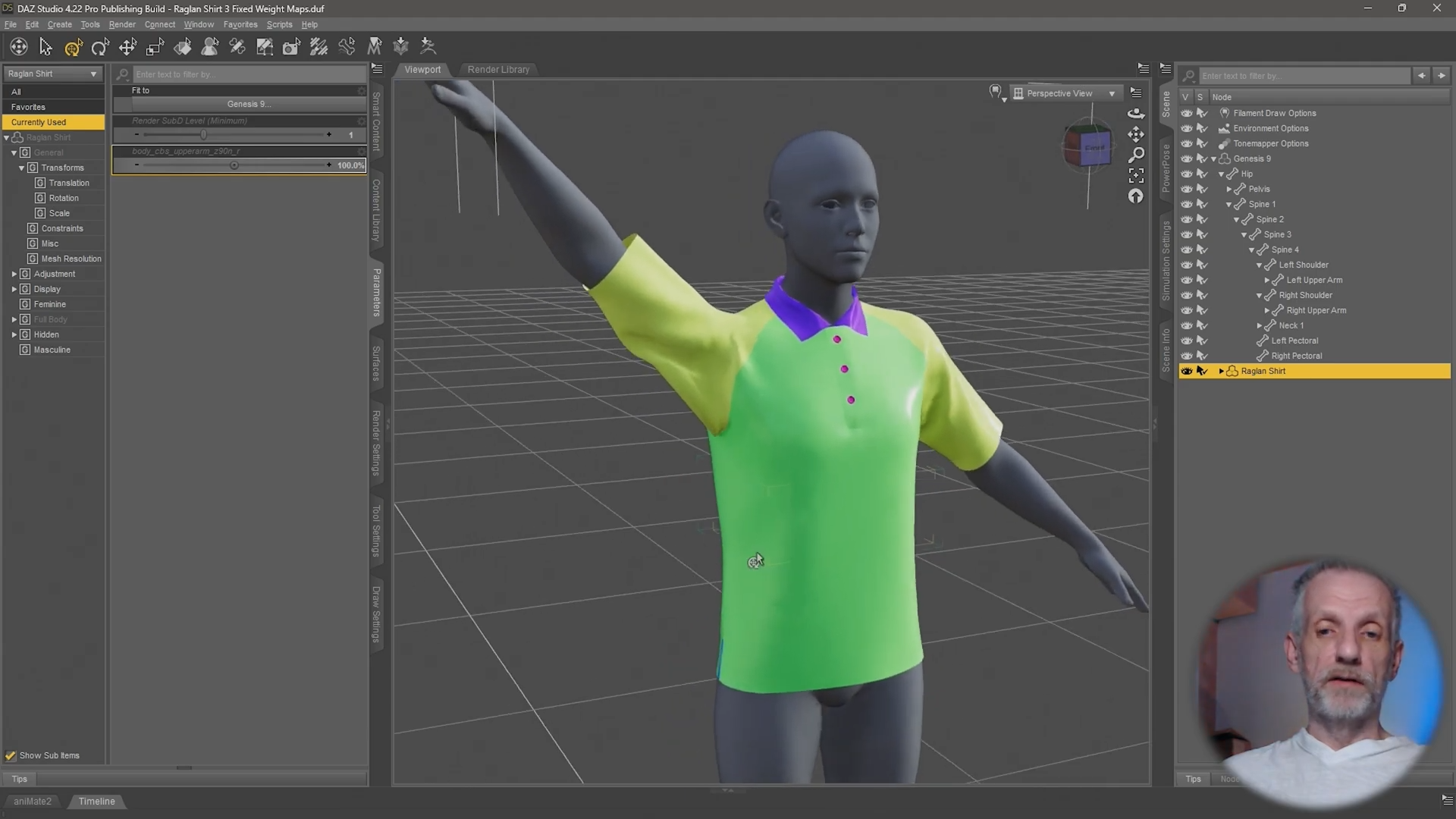Select the Scale tool in toolbar
This screenshot has height=819, width=1456.
click(x=155, y=47)
